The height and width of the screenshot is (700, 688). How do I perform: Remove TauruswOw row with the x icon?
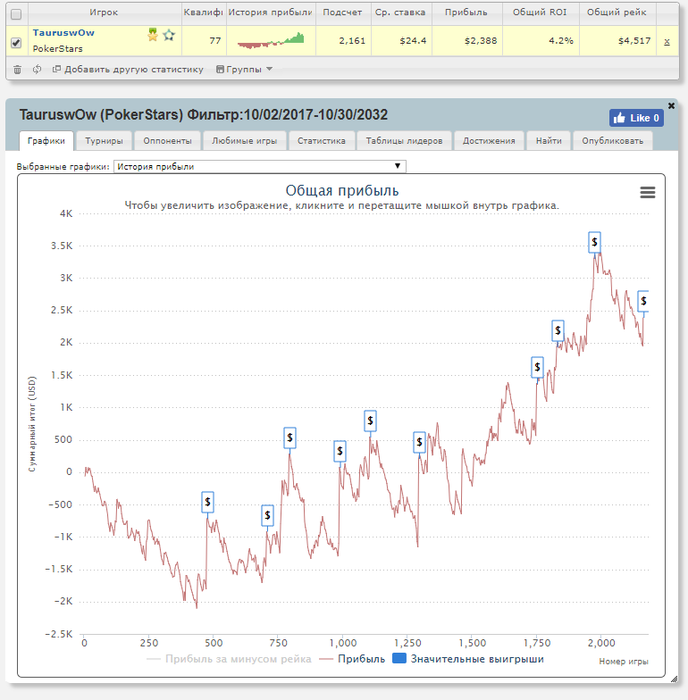point(667,41)
